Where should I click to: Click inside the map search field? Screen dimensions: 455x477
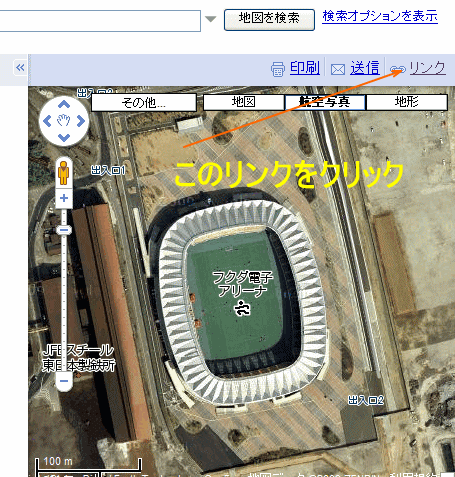coord(100,21)
